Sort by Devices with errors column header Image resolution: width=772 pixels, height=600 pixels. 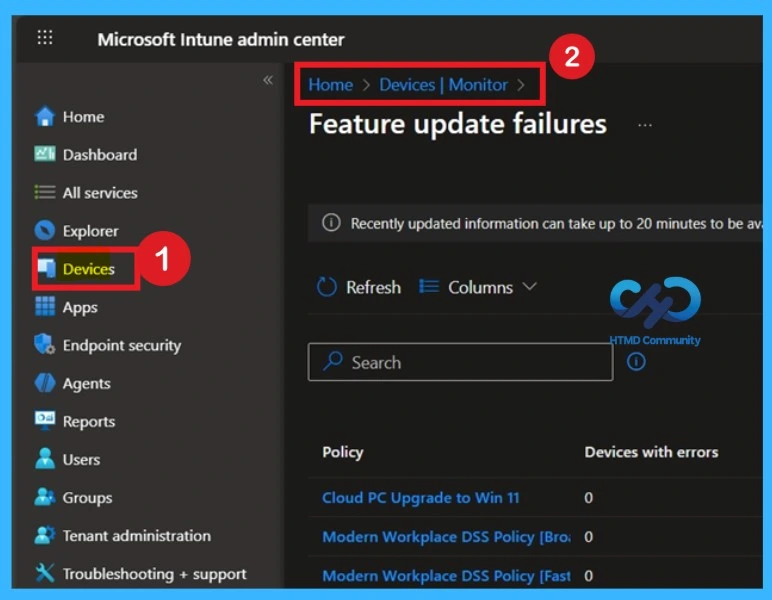pyautogui.click(x=651, y=452)
